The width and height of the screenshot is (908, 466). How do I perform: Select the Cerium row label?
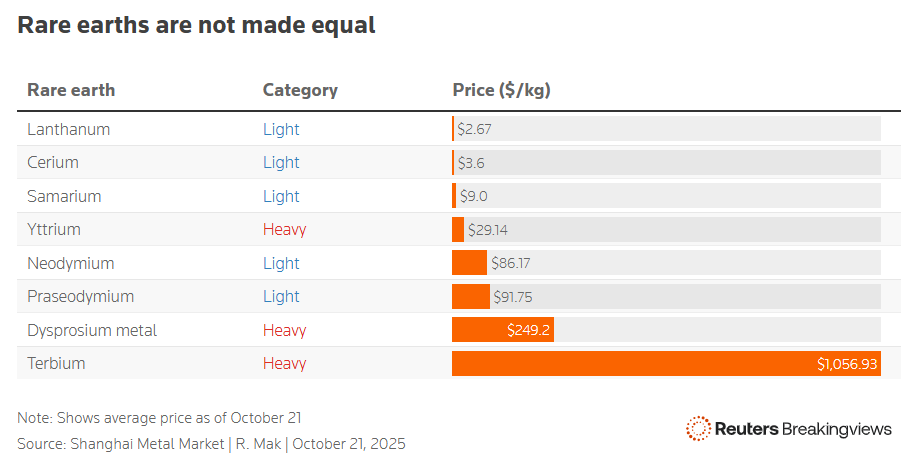pos(53,162)
